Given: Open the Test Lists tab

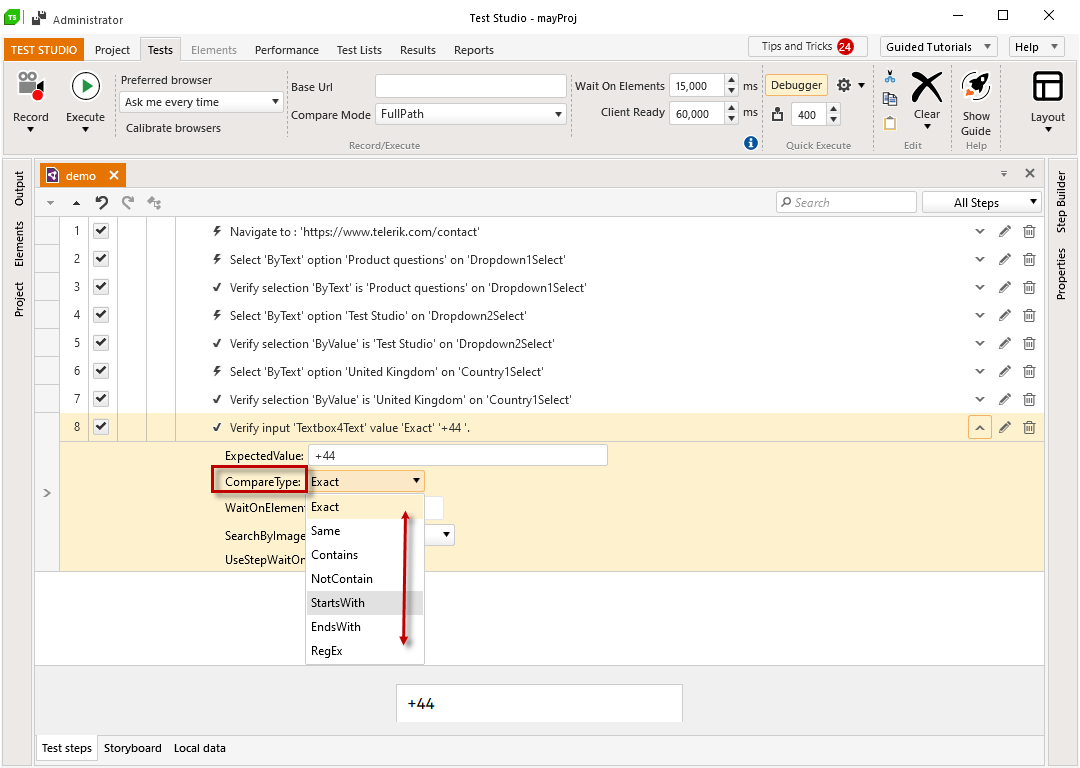Looking at the screenshot, I should [359, 50].
